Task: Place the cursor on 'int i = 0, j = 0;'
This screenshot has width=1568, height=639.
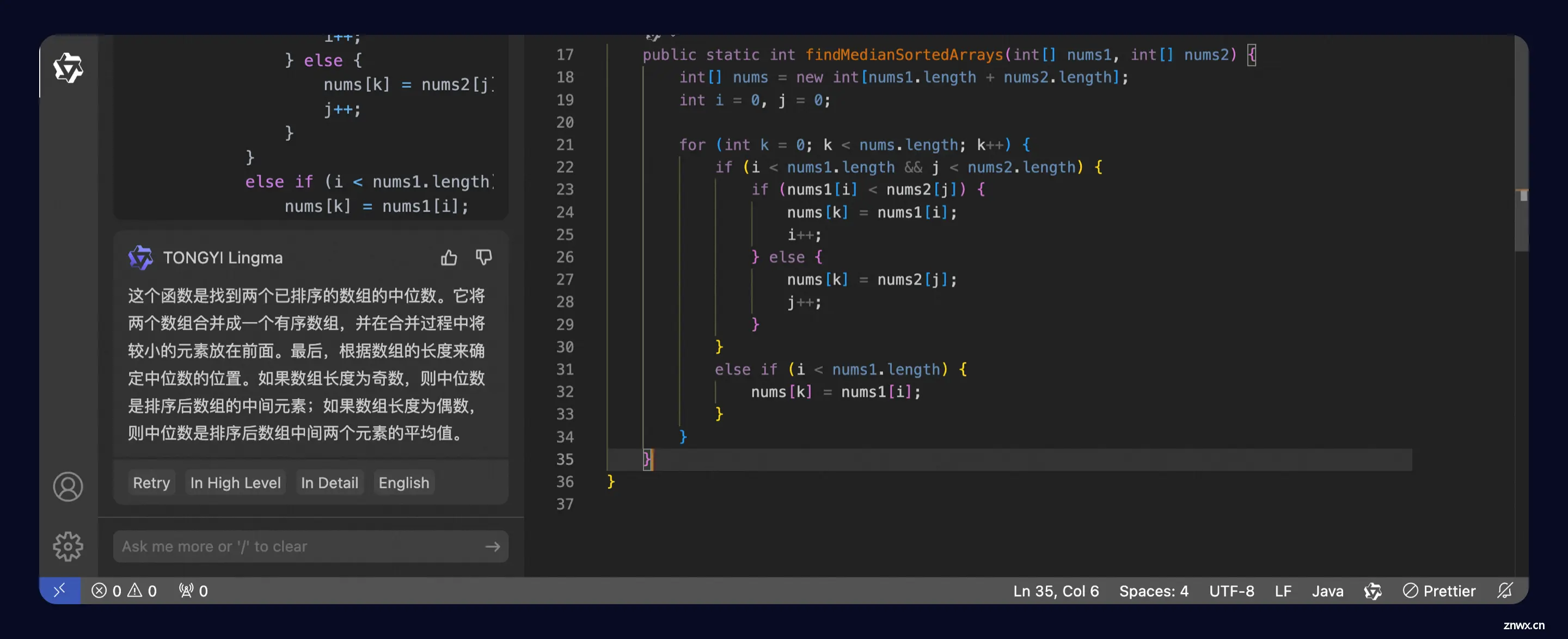Action: pos(755,100)
